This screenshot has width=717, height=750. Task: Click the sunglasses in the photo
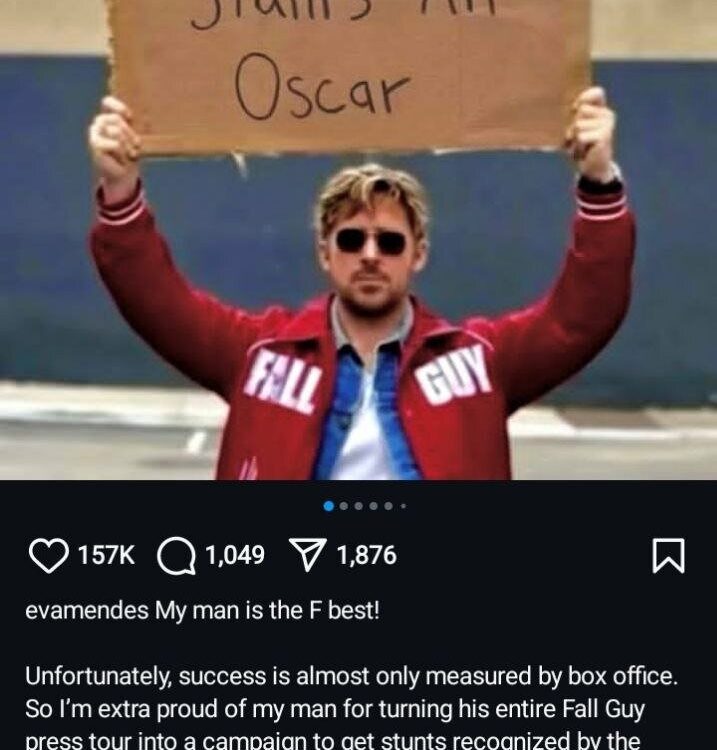pyautogui.click(x=371, y=241)
